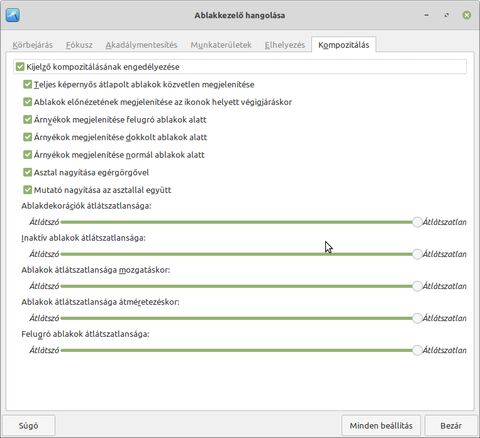Go to the Munkaterületek tab
This screenshot has height=438, width=480.
point(221,45)
